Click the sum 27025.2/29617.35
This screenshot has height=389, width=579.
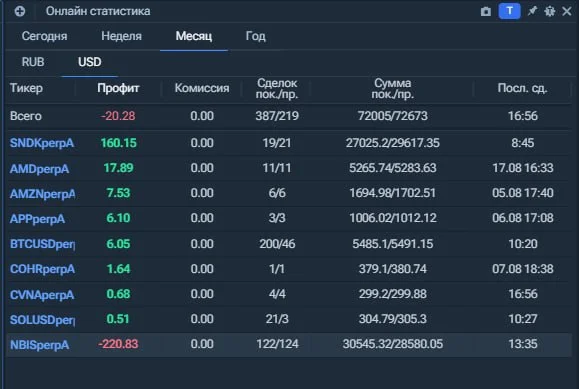tap(393, 143)
